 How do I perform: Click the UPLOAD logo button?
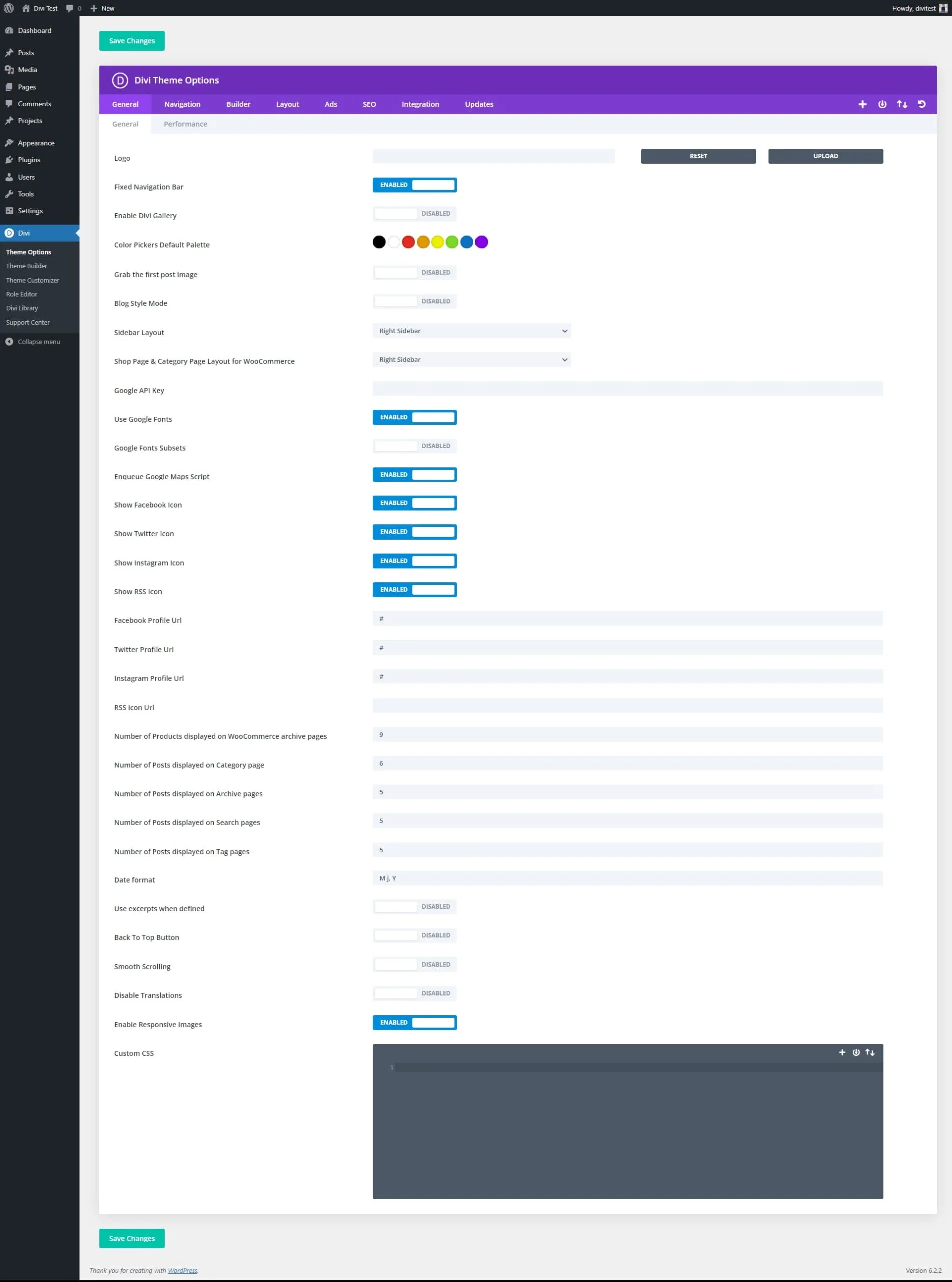(826, 156)
